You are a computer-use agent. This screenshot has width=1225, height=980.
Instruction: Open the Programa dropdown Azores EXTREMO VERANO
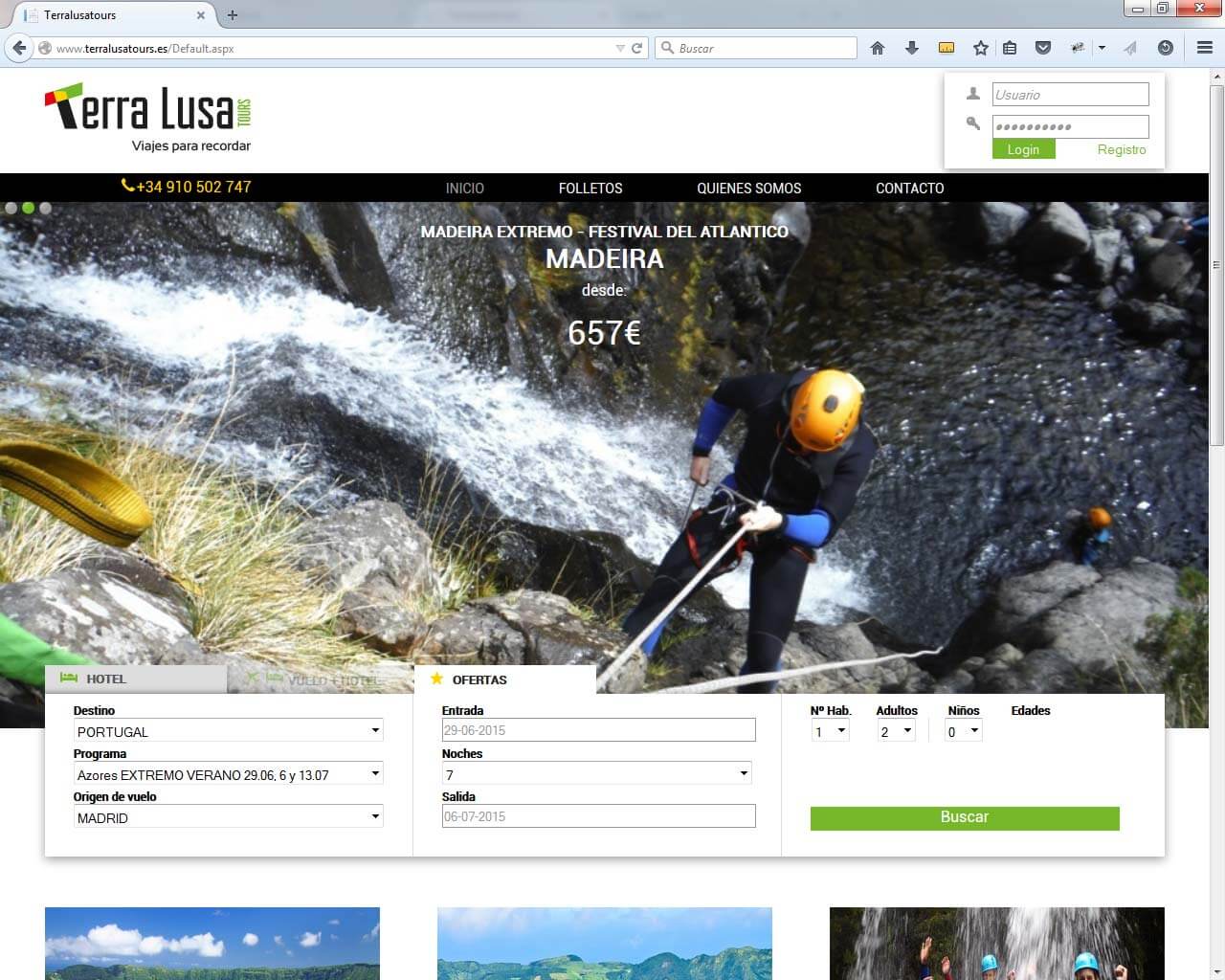tap(229, 773)
